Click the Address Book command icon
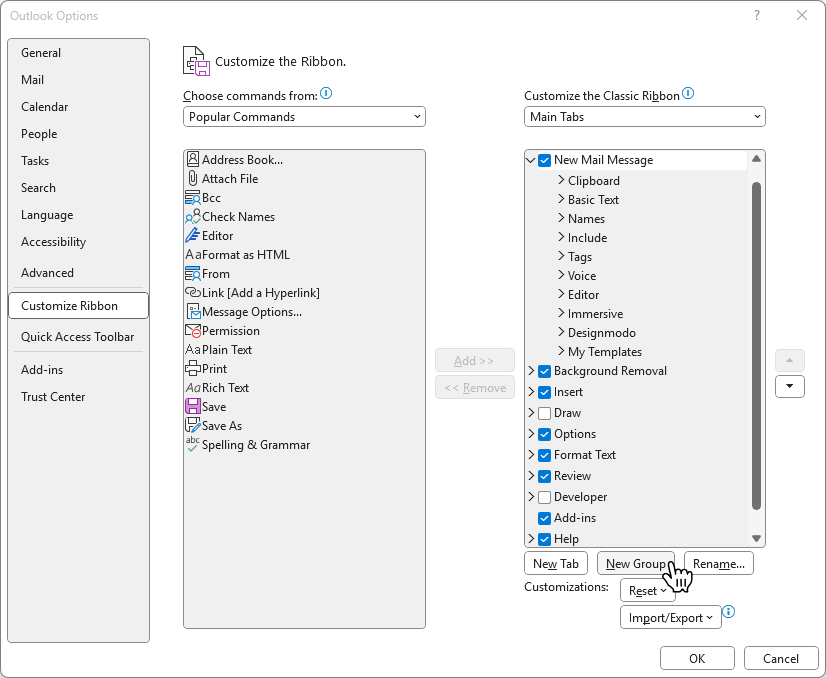Viewport: 826px width, 678px height. [193, 159]
